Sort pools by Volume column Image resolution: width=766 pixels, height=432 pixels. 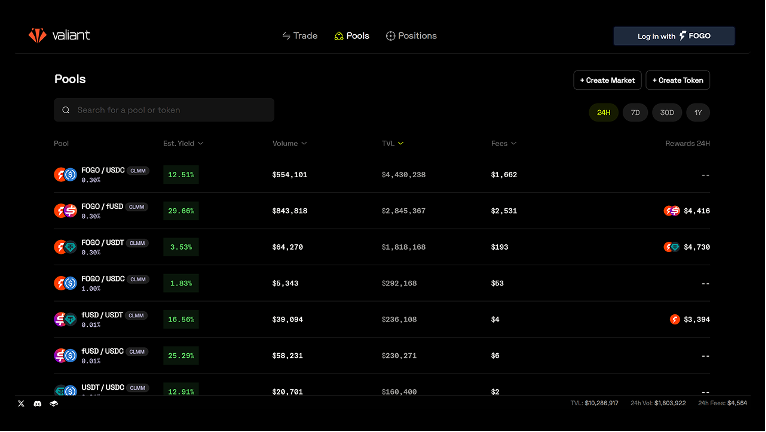(x=289, y=144)
